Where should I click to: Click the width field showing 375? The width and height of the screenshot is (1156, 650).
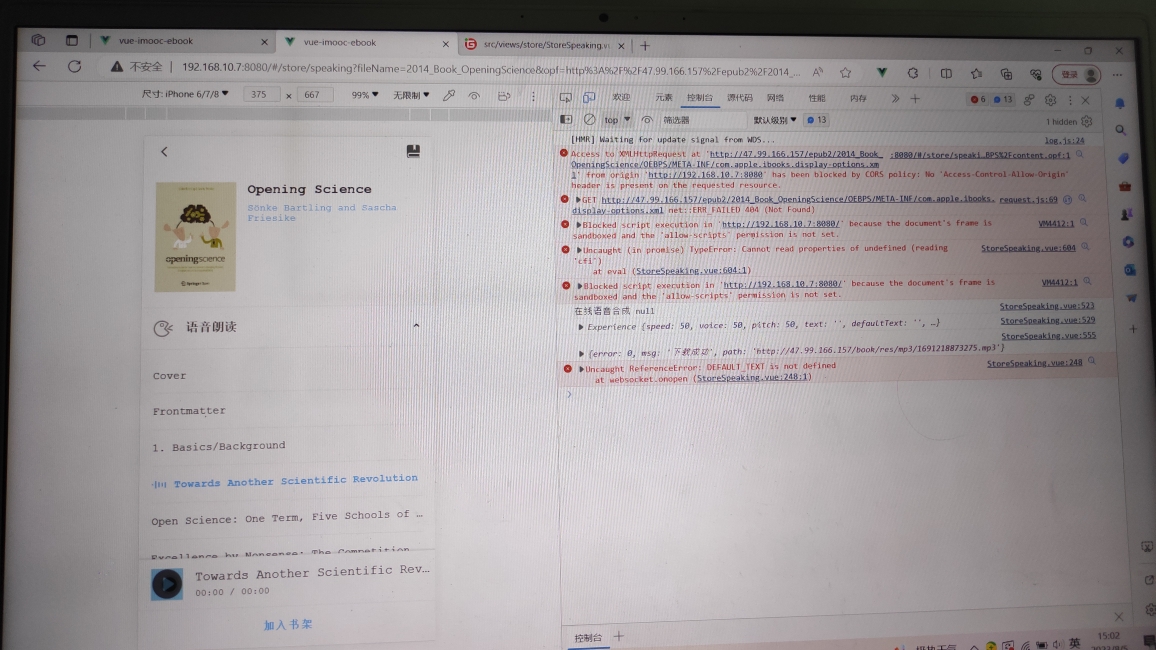point(260,94)
